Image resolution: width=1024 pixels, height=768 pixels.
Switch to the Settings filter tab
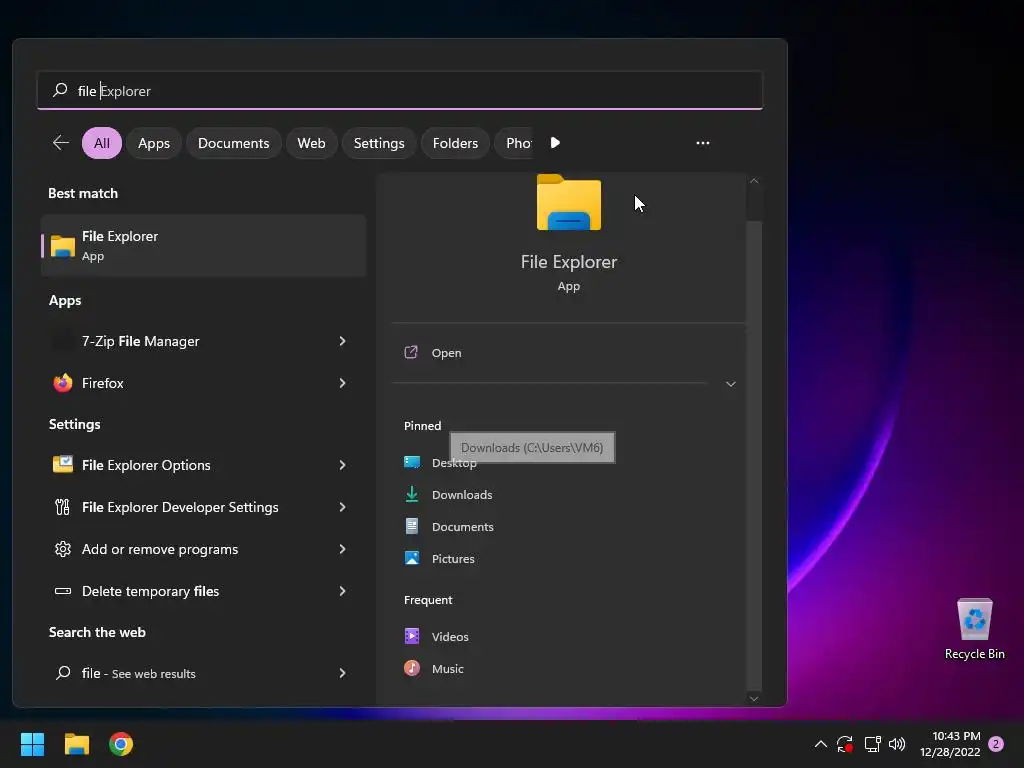click(x=379, y=143)
